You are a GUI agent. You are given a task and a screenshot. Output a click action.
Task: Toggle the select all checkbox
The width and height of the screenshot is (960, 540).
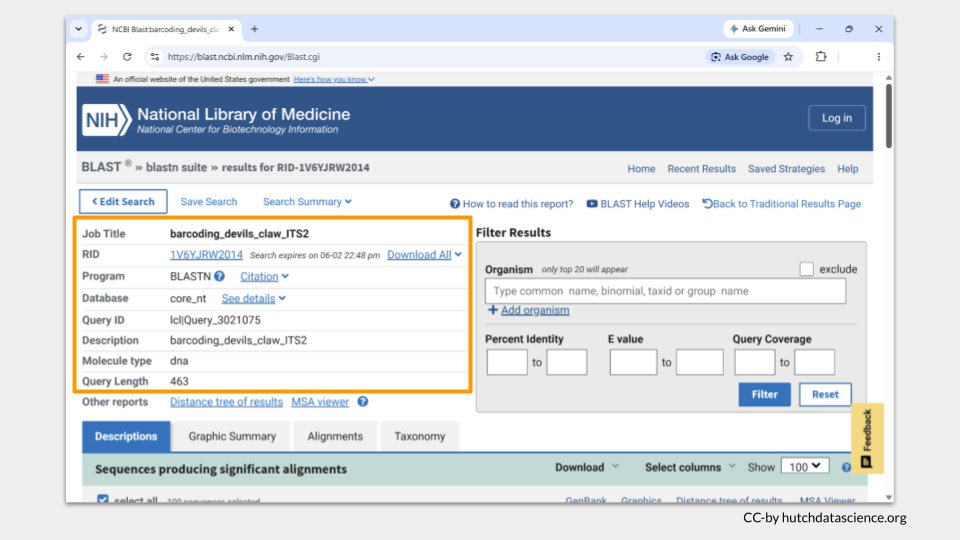point(103,500)
